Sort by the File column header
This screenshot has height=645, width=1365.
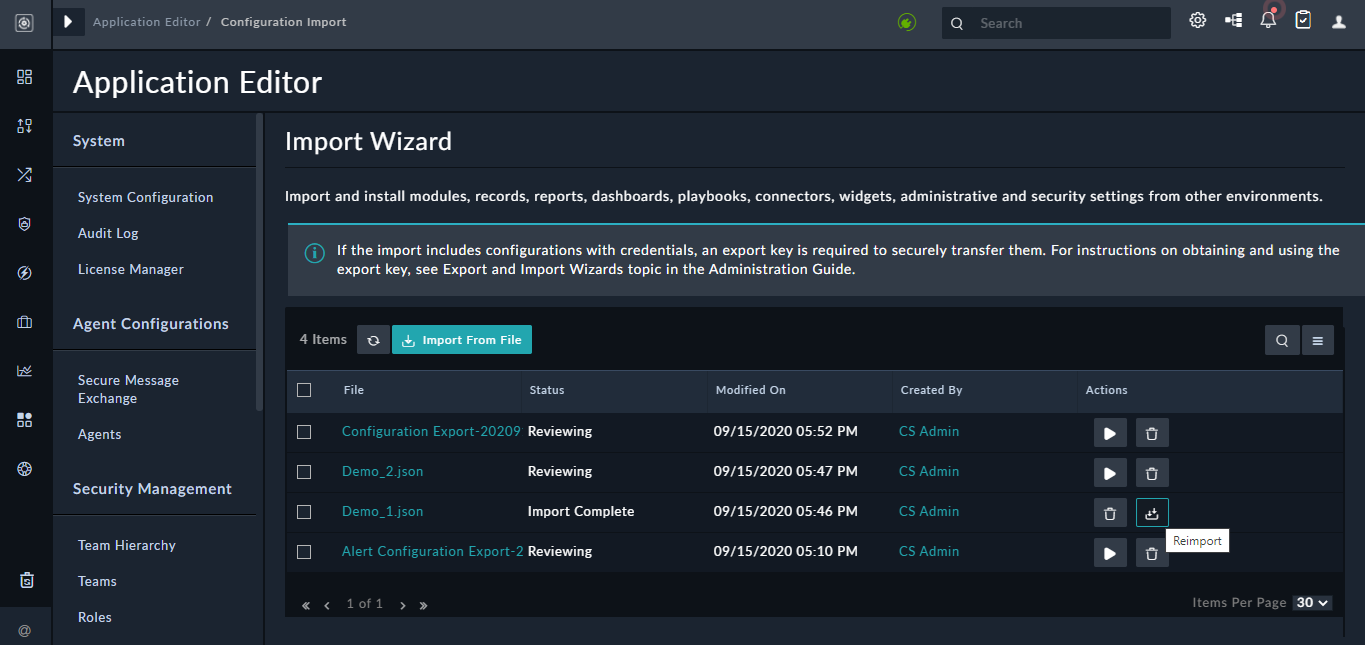click(353, 390)
